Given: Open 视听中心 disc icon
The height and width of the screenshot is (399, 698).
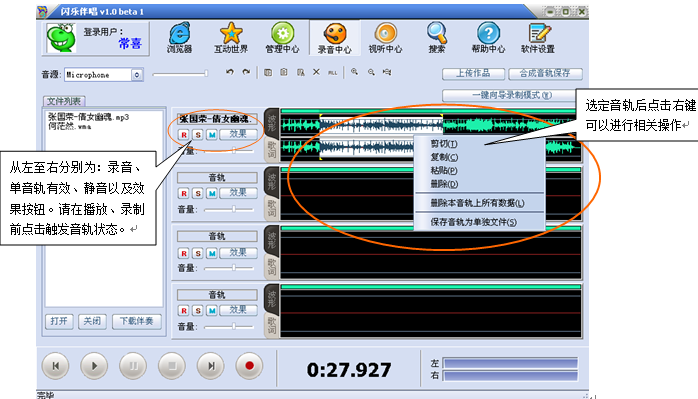Looking at the screenshot, I should pos(386,38).
